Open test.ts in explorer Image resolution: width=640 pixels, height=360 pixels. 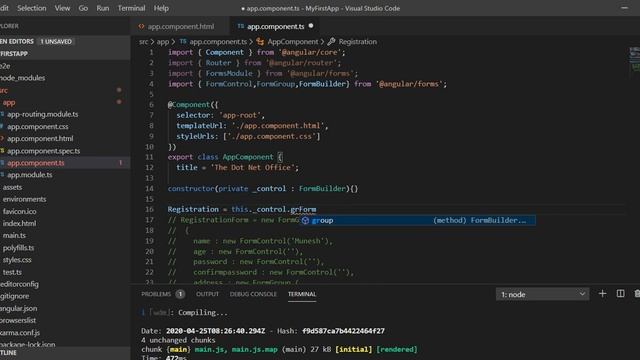12,272
